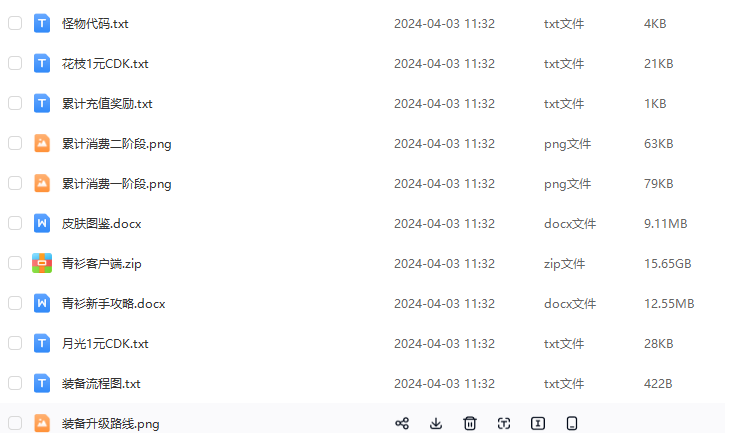
Task: Check the box for 月光1元CDK.txt
Action: 15,343
